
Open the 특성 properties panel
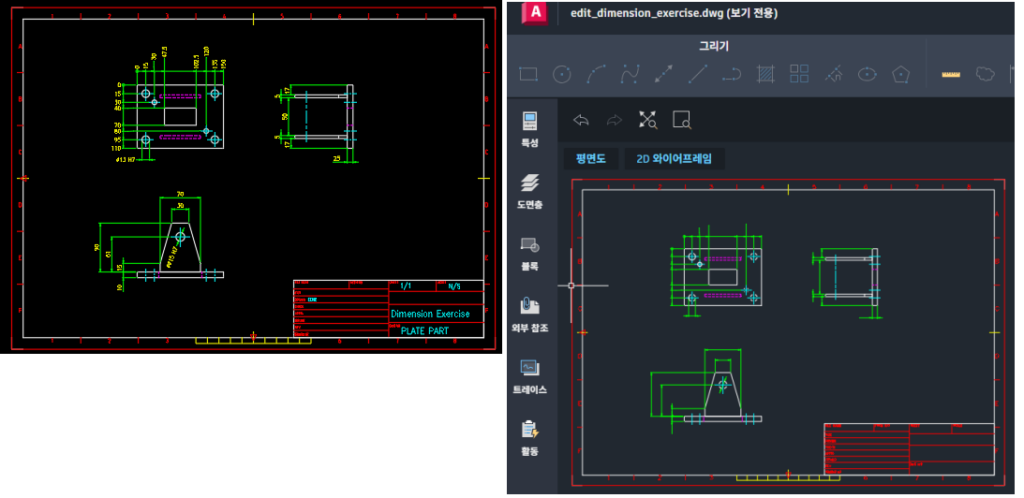[529, 129]
